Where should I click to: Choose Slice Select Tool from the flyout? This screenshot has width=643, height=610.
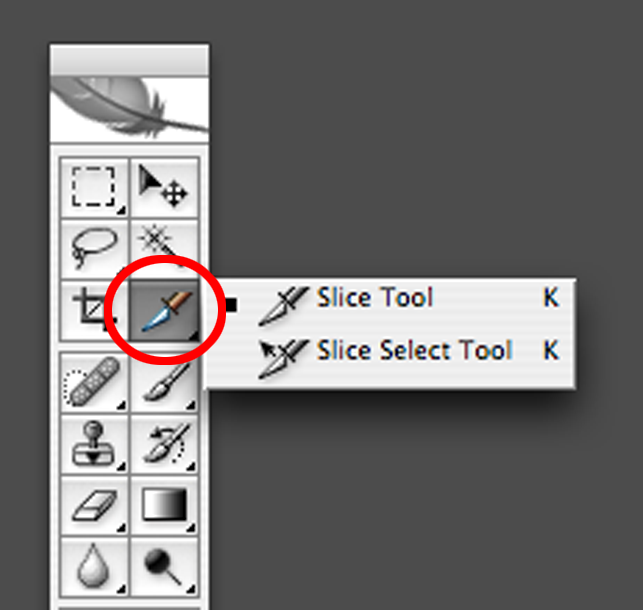point(412,351)
